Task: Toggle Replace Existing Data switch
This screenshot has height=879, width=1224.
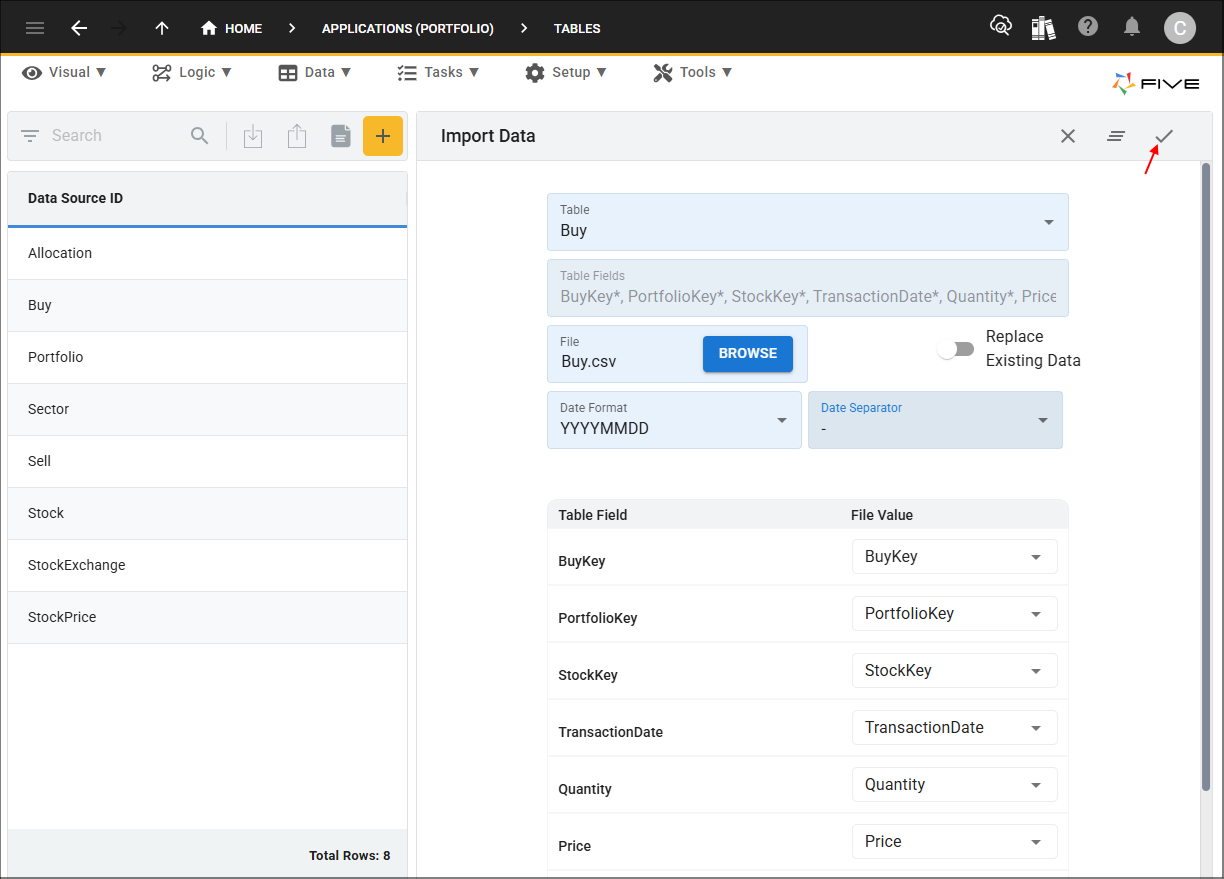Action: (x=956, y=349)
